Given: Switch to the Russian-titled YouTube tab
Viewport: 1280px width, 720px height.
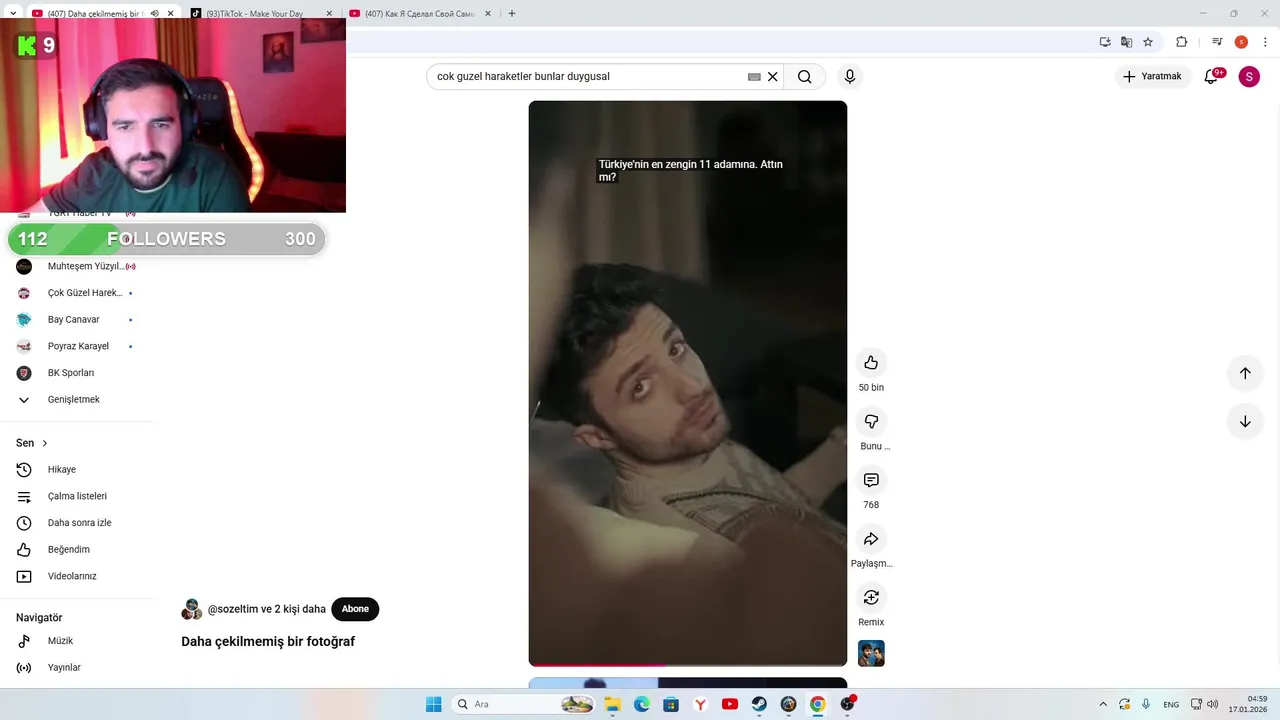Looking at the screenshot, I should [419, 14].
